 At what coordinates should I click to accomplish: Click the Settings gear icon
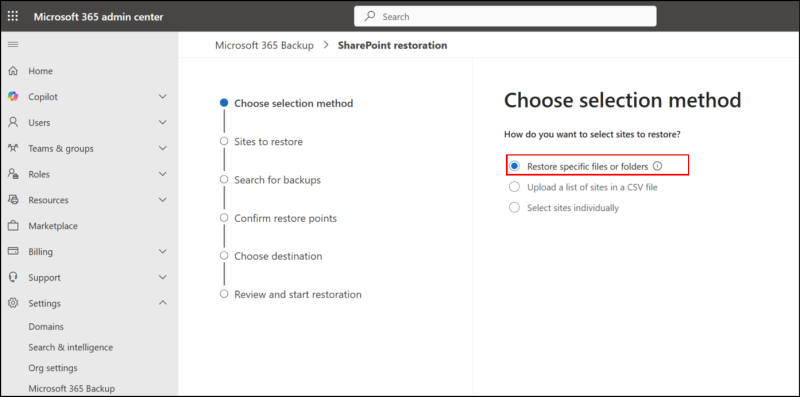[x=13, y=303]
